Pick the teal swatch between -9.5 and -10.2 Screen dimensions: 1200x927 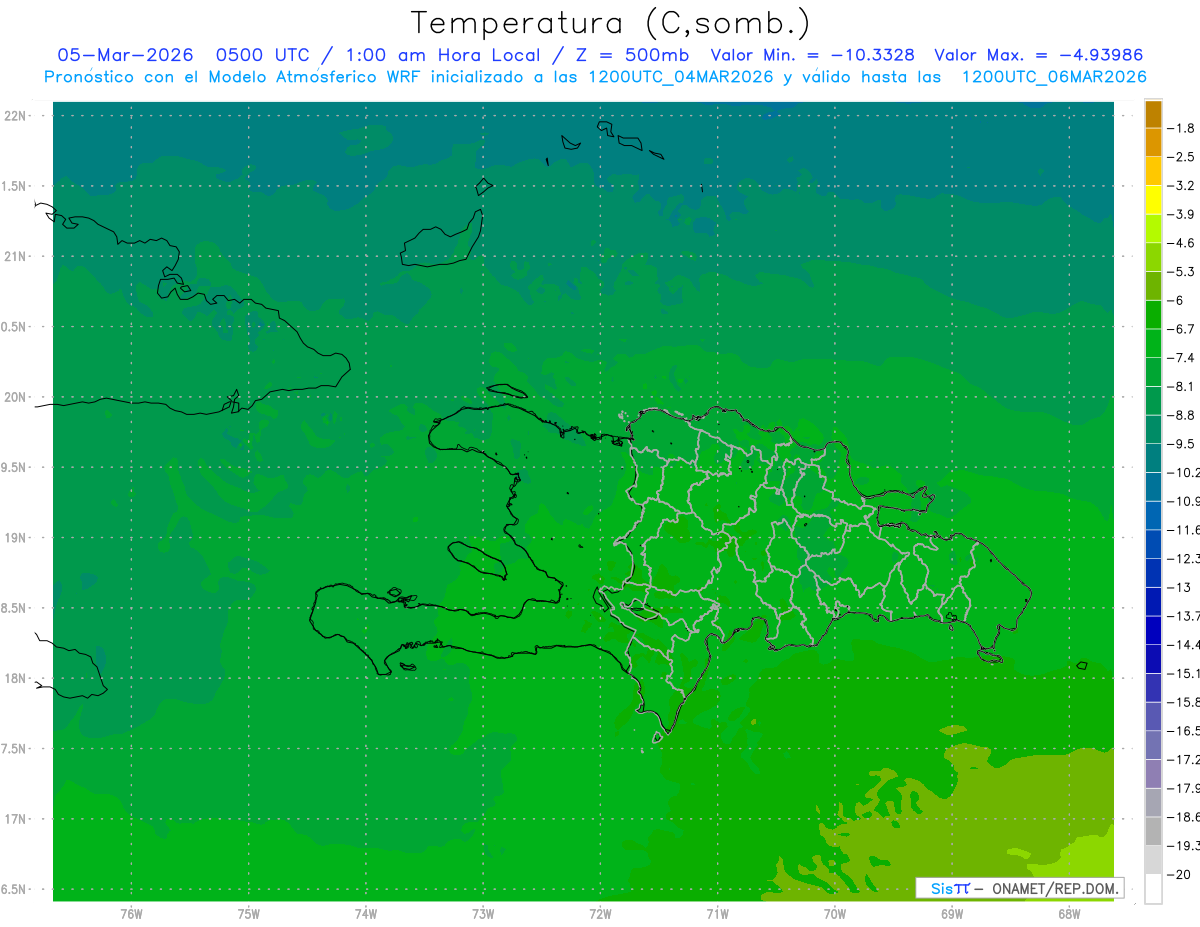pos(1154,458)
